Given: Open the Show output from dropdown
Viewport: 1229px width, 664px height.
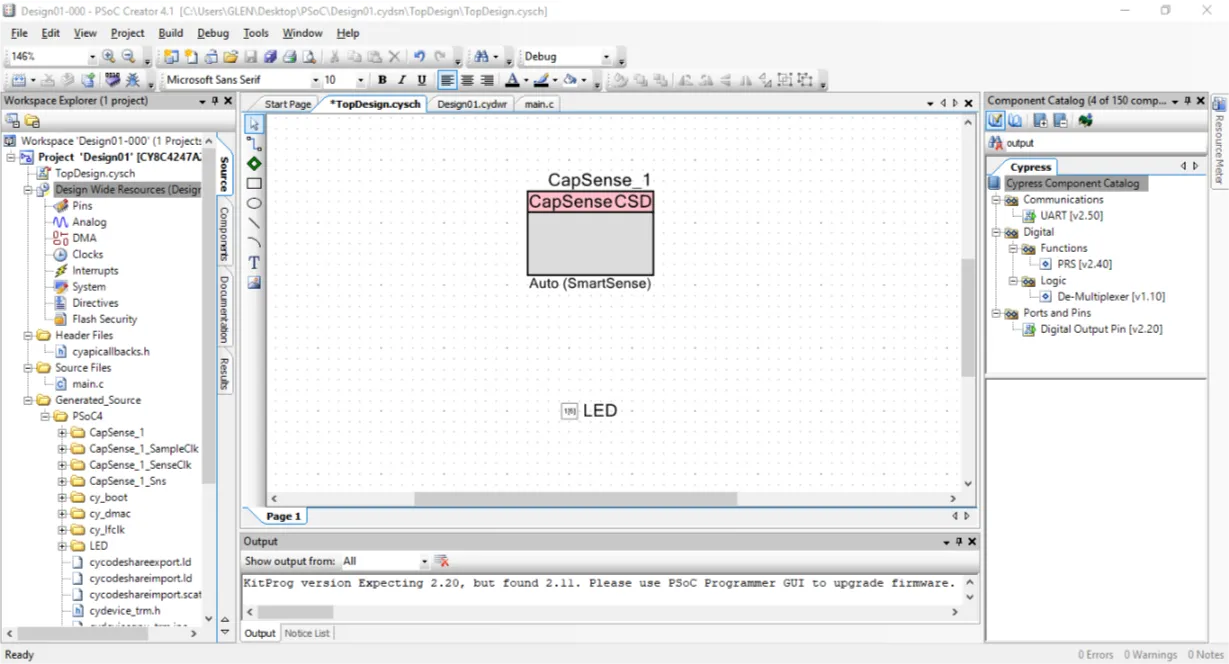Looking at the screenshot, I should pos(424,562).
